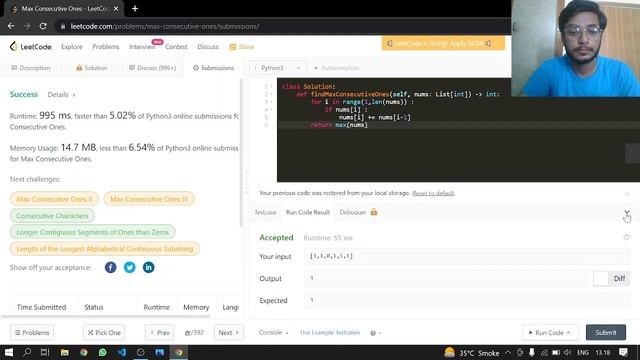640x360 pixels.
Task: Go to Next problem
Action: tap(229, 333)
